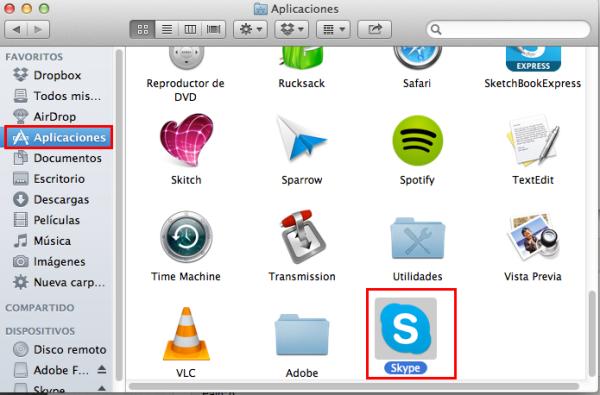Viewport: 600px width, 395px height.
Task: Select the Rucksack app icon
Action: click(302, 59)
